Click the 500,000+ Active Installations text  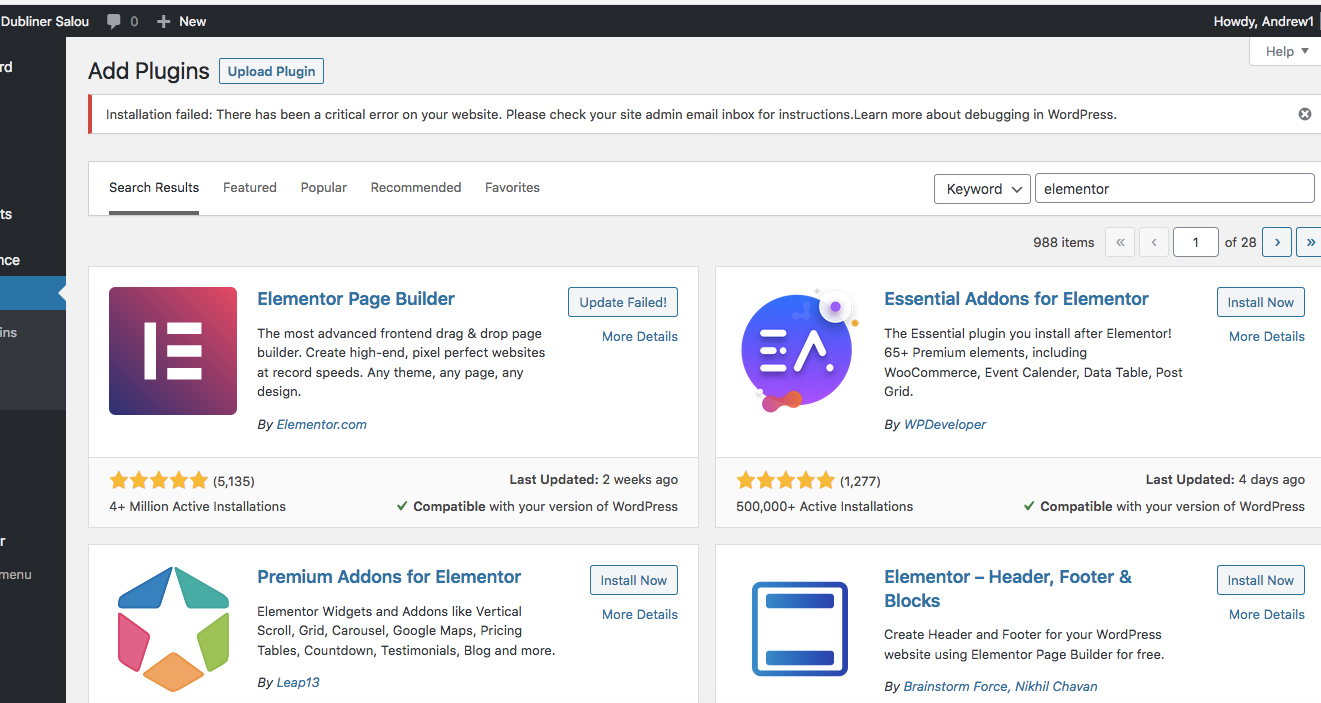click(x=825, y=507)
